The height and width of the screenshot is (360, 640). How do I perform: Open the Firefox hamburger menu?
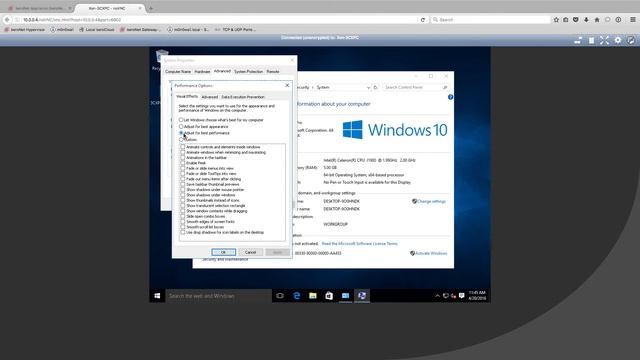tap(633, 20)
